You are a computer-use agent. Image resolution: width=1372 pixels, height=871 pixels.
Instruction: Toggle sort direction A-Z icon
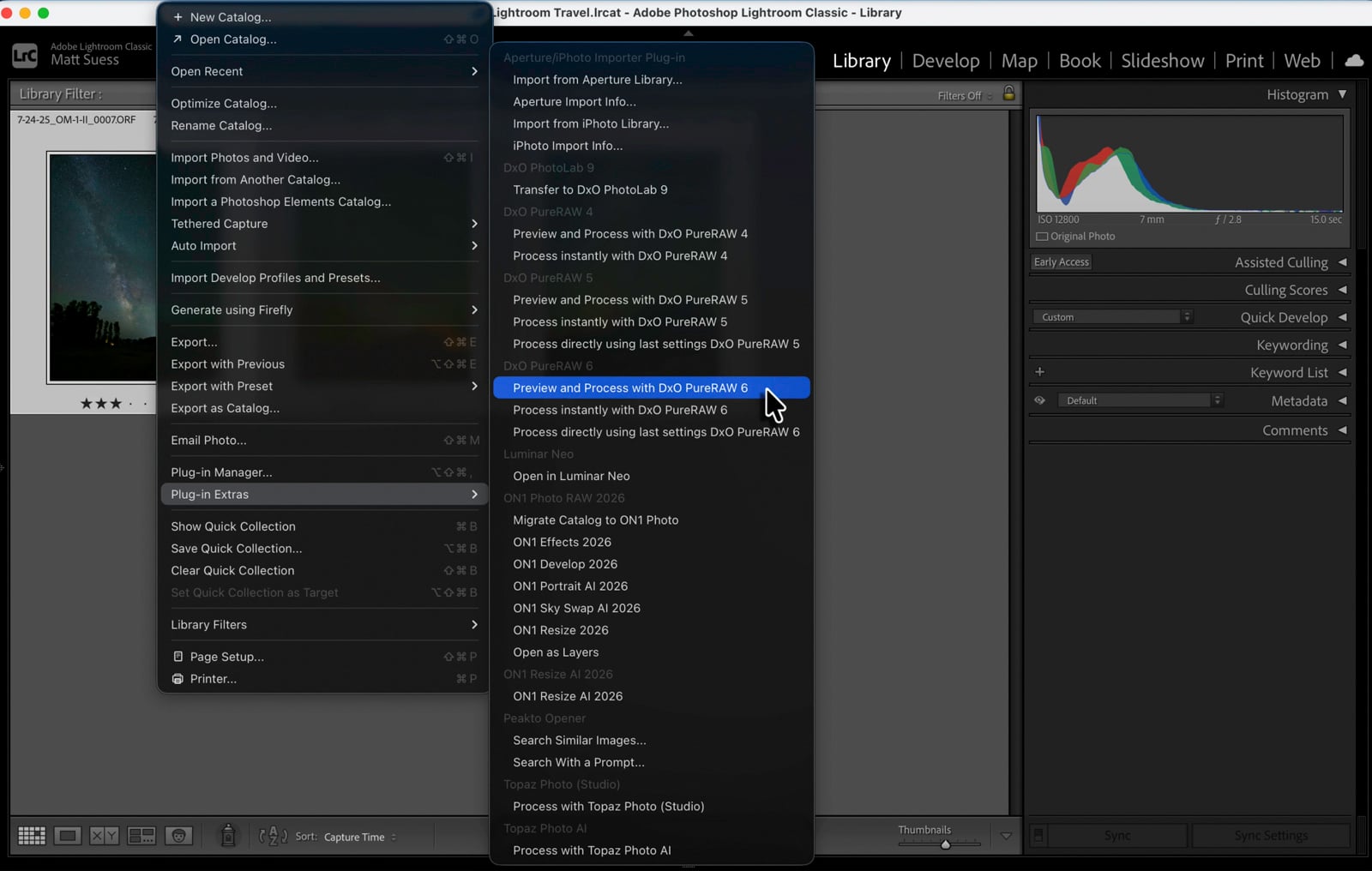point(273,836)
